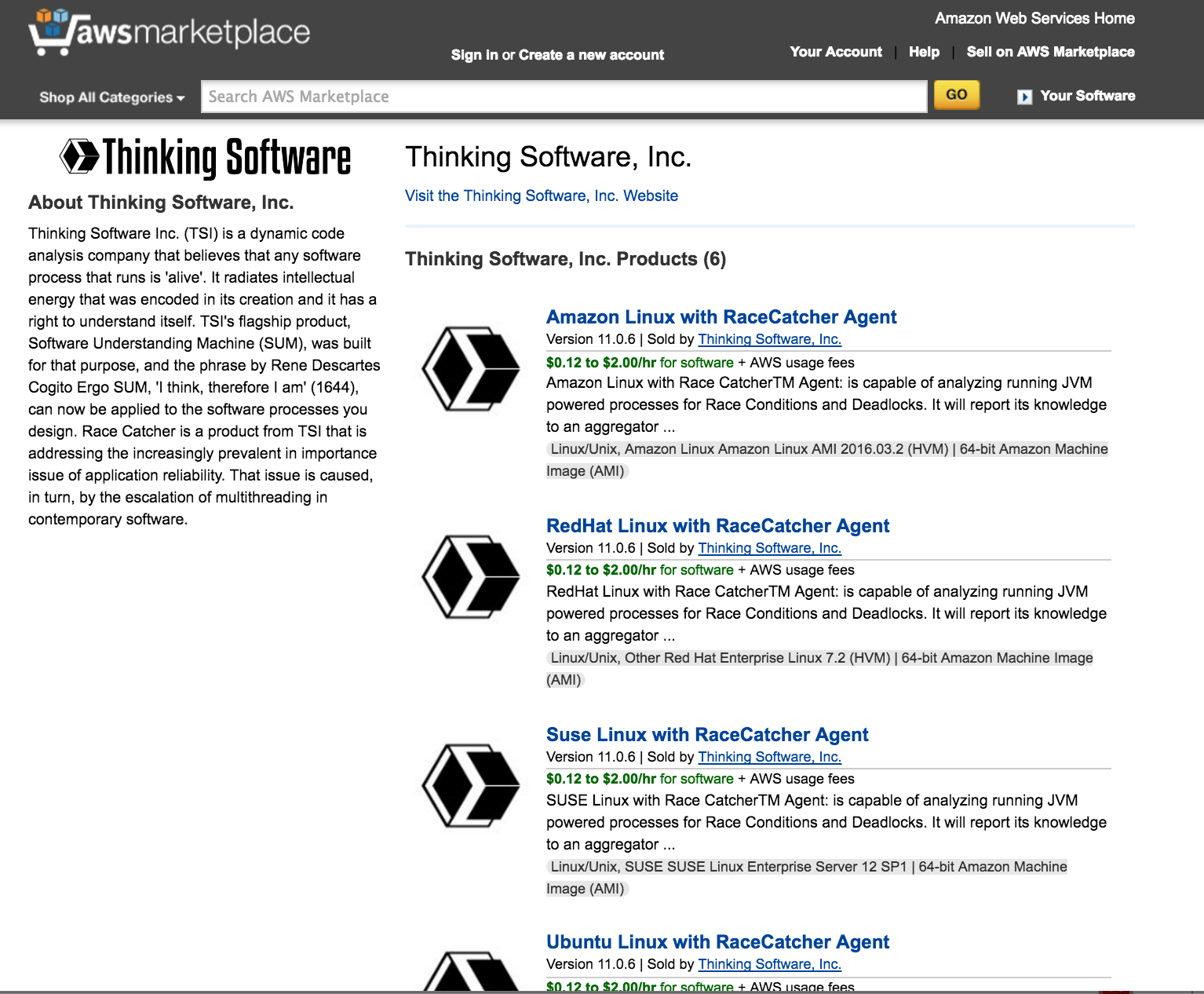Click seller link under Ubuntu Linux product
This screenshot has height=994, width=1204.
[x=770, y=964]
